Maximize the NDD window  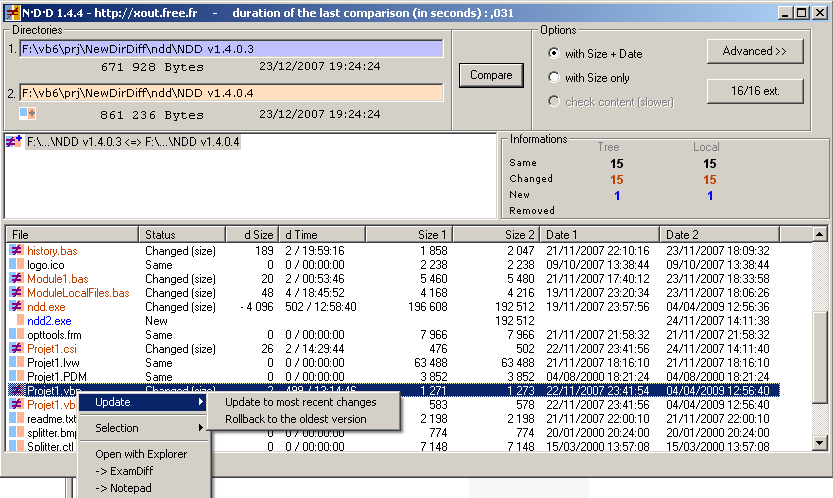802,13
